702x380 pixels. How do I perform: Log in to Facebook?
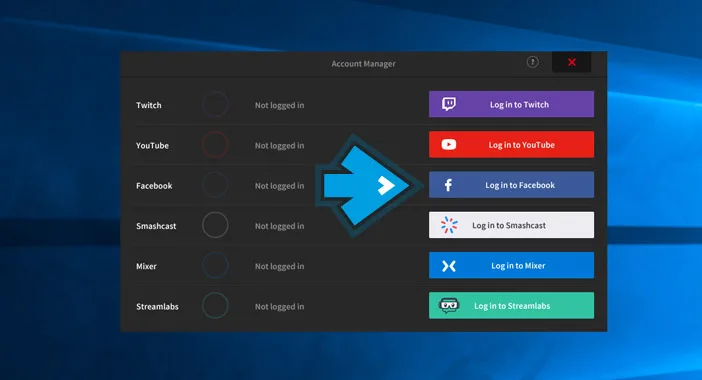(511, 185)
